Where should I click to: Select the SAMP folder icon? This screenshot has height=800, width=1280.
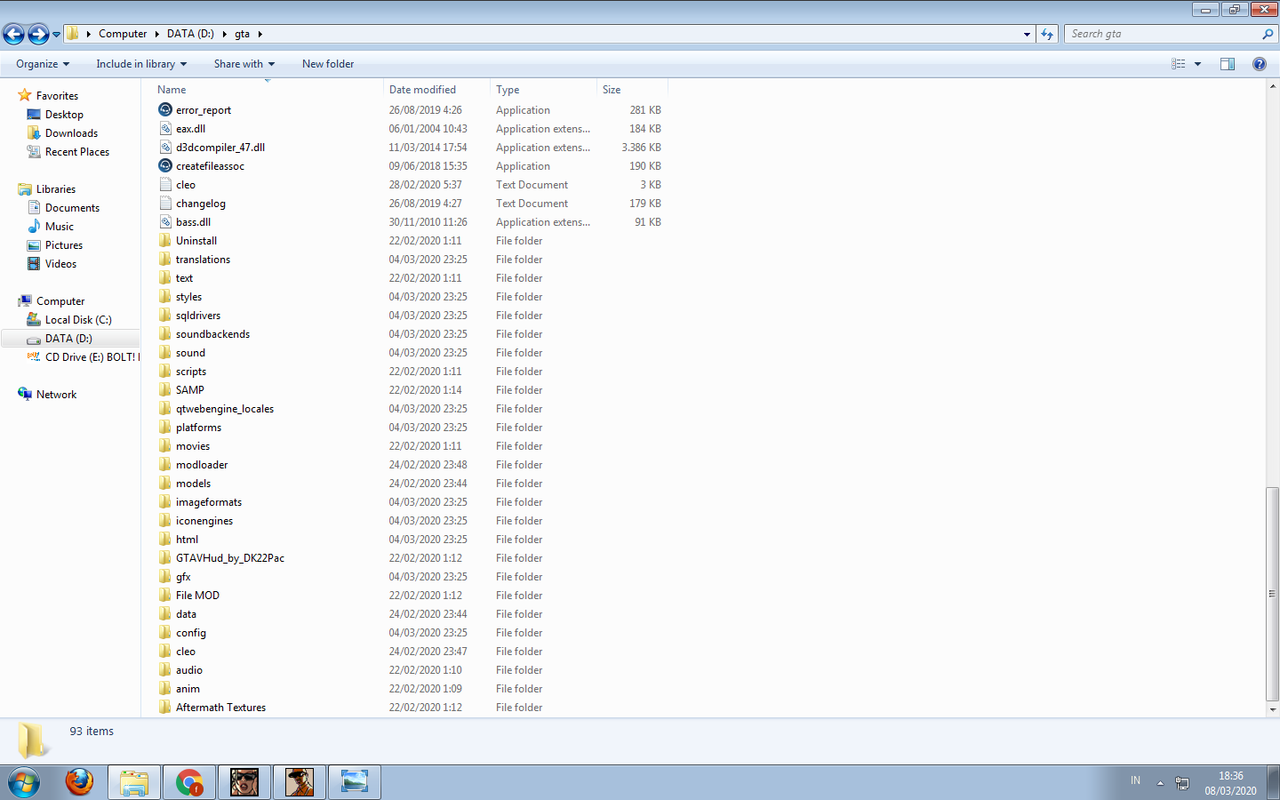(165, 390)
